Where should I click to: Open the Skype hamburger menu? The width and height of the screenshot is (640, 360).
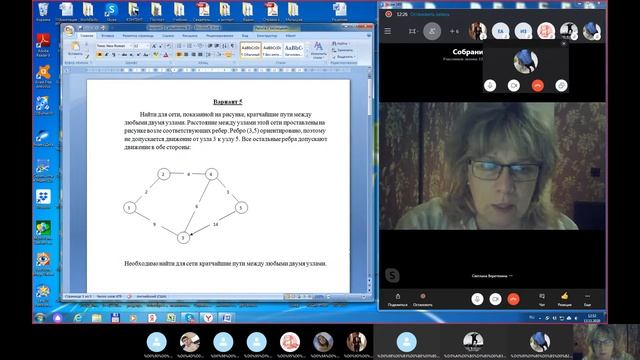click(x=388, y=31)
